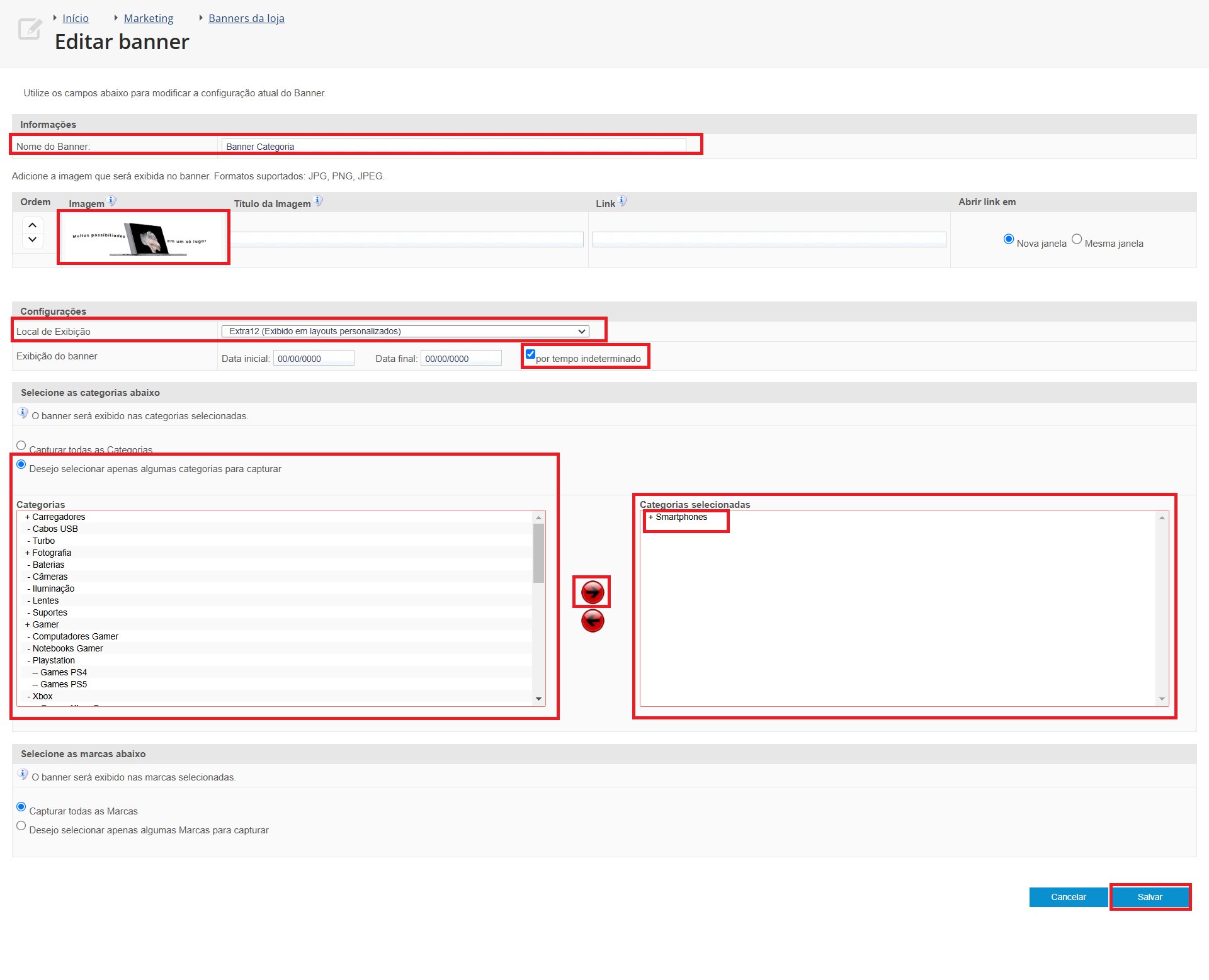Viewport: 1209px width, 980px height.
Task: Click the red left-arrow remove category icon
Action: [592, 621]
